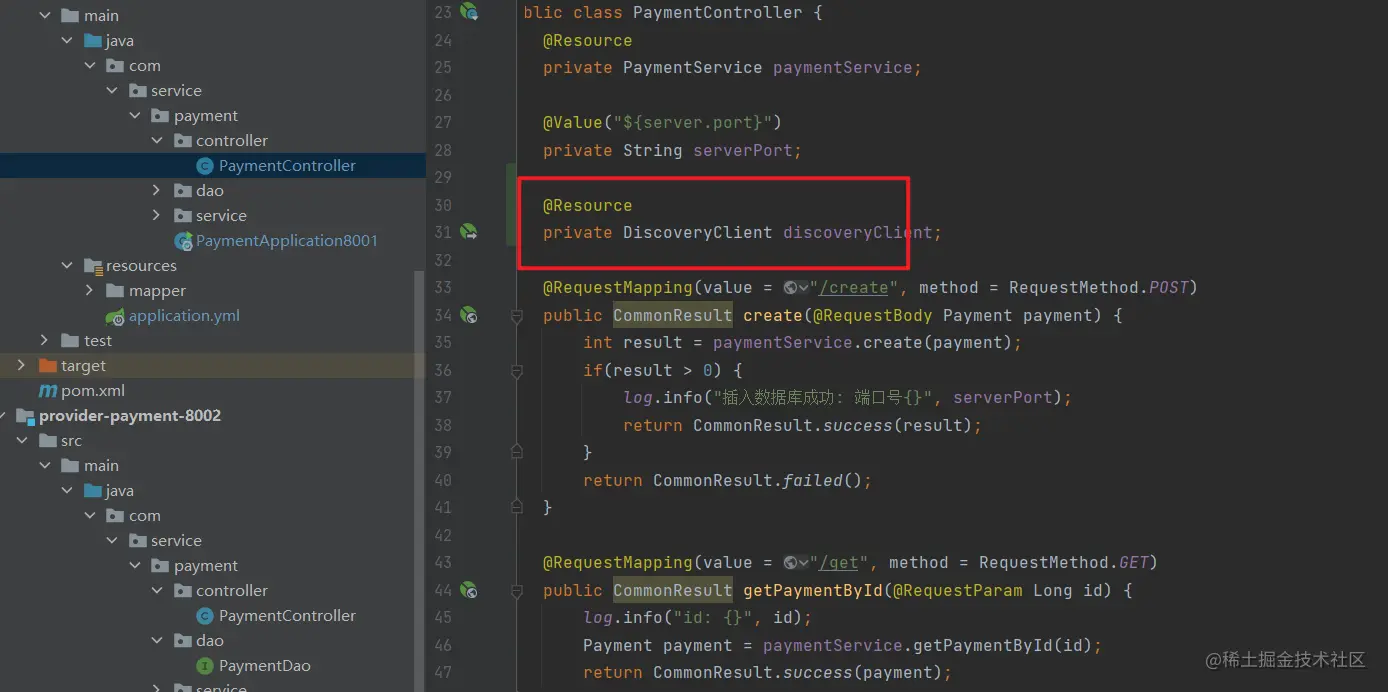This screenshot has width=1388, height=692.
Task: Click the PaymentDao interface icon
Action: (x=205, y=666)
